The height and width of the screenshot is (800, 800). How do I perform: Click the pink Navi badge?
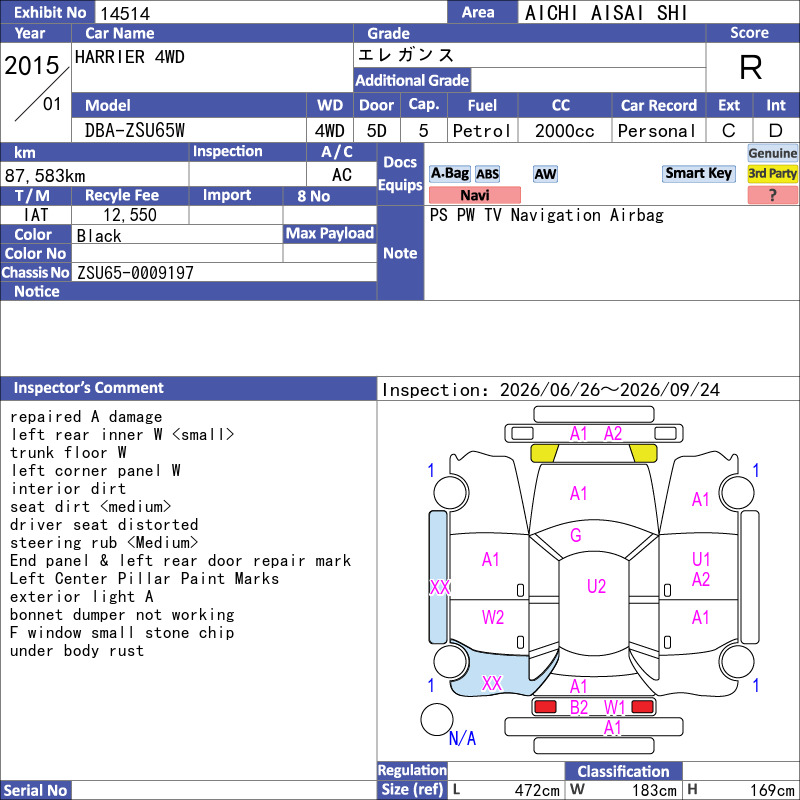point(474,195)
